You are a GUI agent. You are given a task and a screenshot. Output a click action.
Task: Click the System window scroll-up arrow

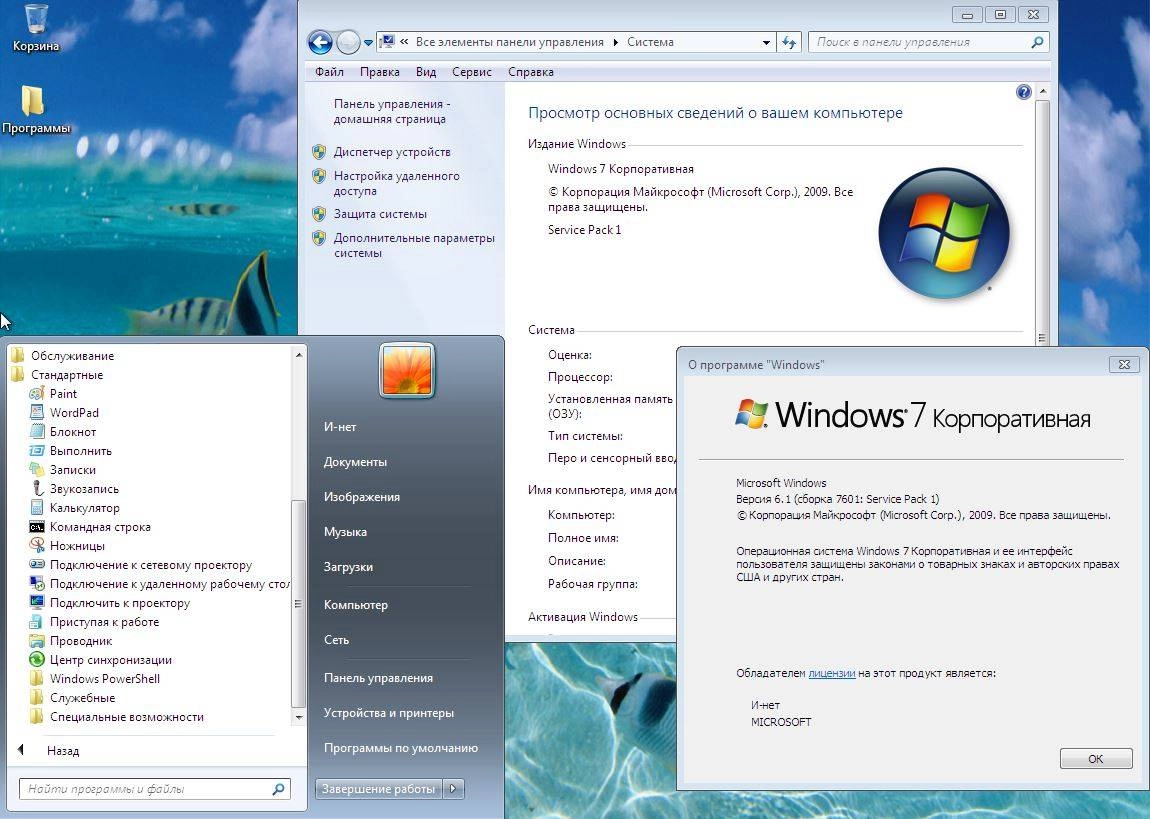[1043, 92]
